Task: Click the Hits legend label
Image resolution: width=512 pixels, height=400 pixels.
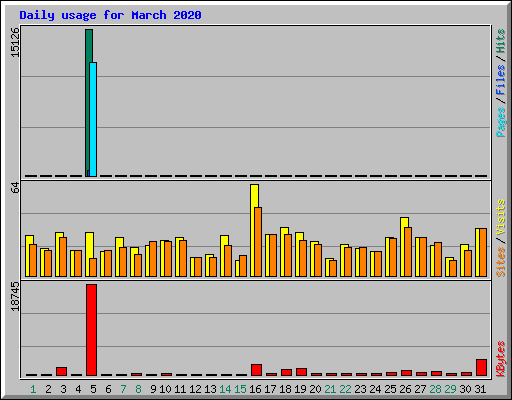Action: pos(500,41)
